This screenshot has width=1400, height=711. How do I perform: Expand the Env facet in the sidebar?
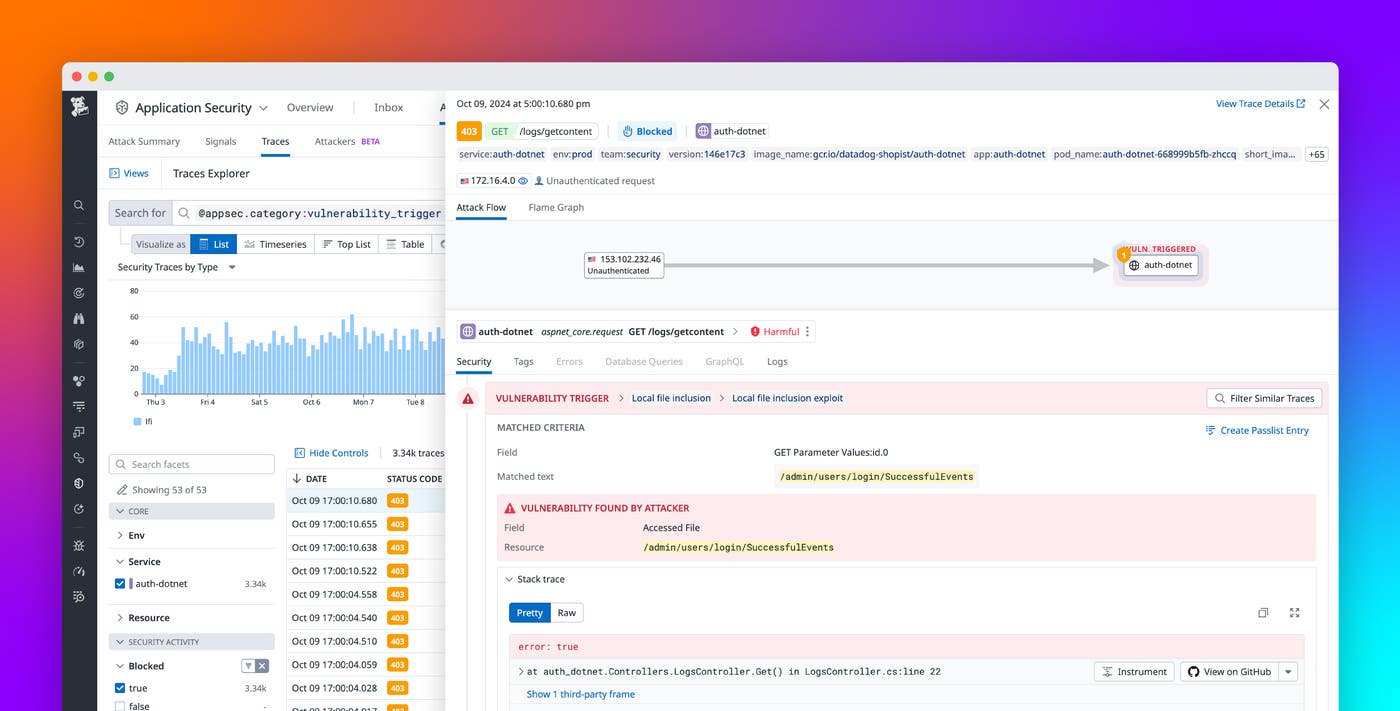[x=120, y=535]
